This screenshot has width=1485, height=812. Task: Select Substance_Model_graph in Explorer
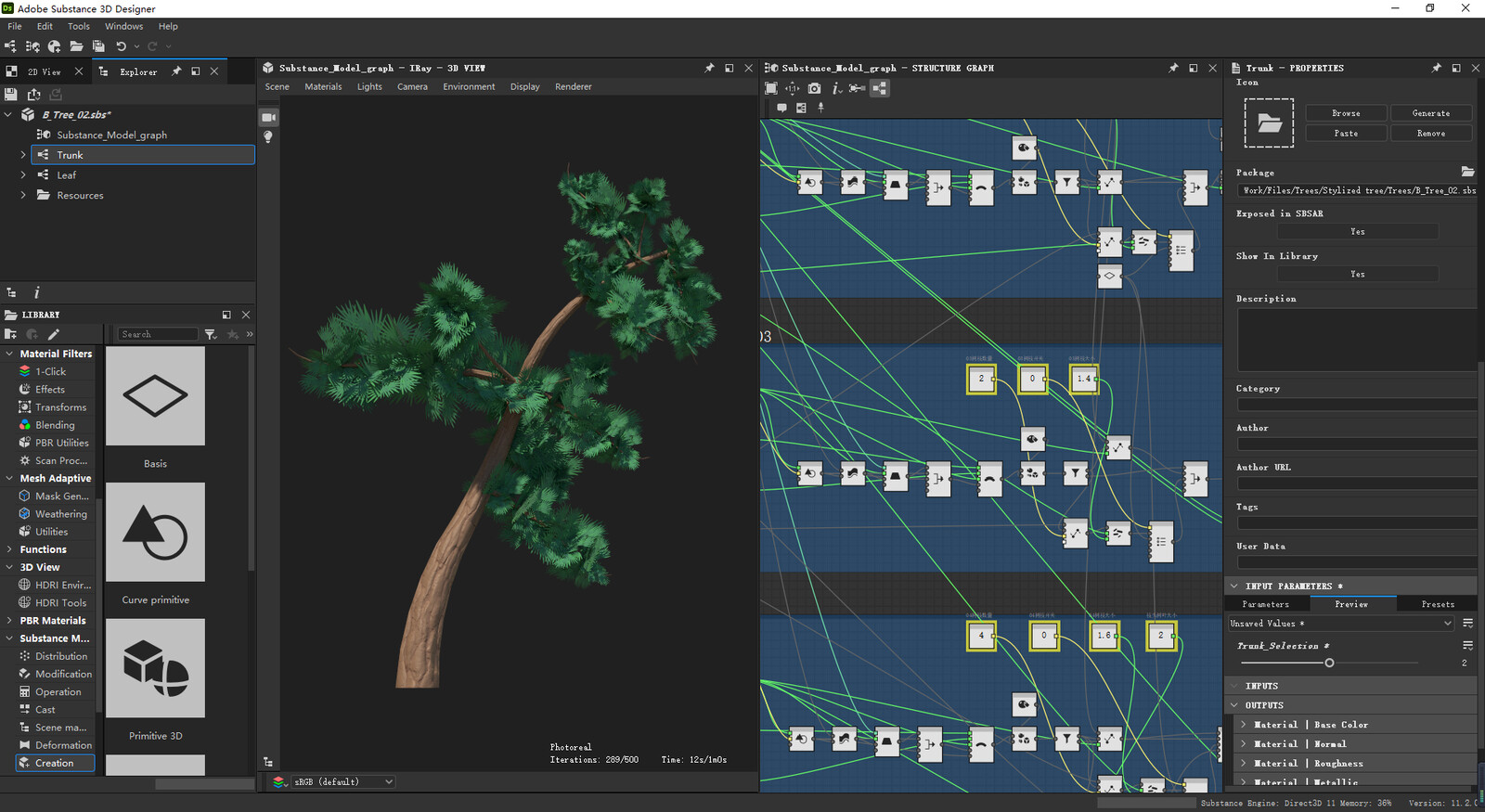(x=111, y=135)
